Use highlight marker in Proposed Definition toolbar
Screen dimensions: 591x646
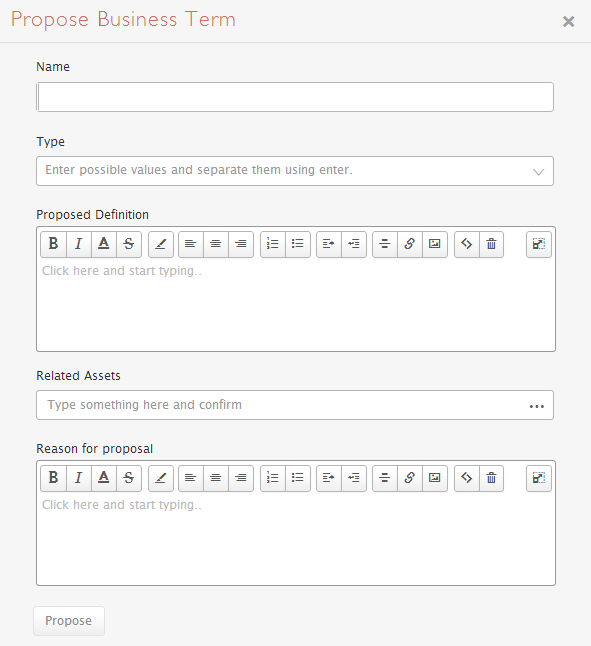[161, 244]
